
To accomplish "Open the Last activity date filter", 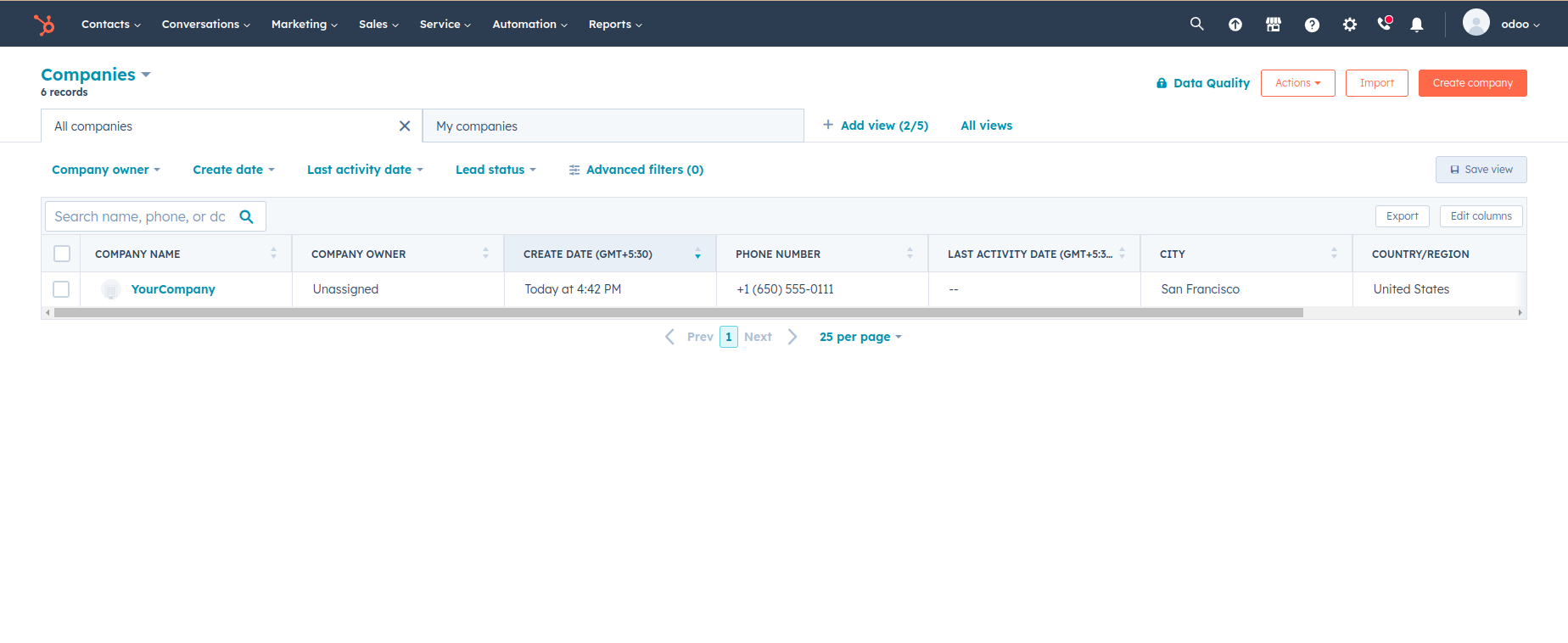I will point(366,170).
